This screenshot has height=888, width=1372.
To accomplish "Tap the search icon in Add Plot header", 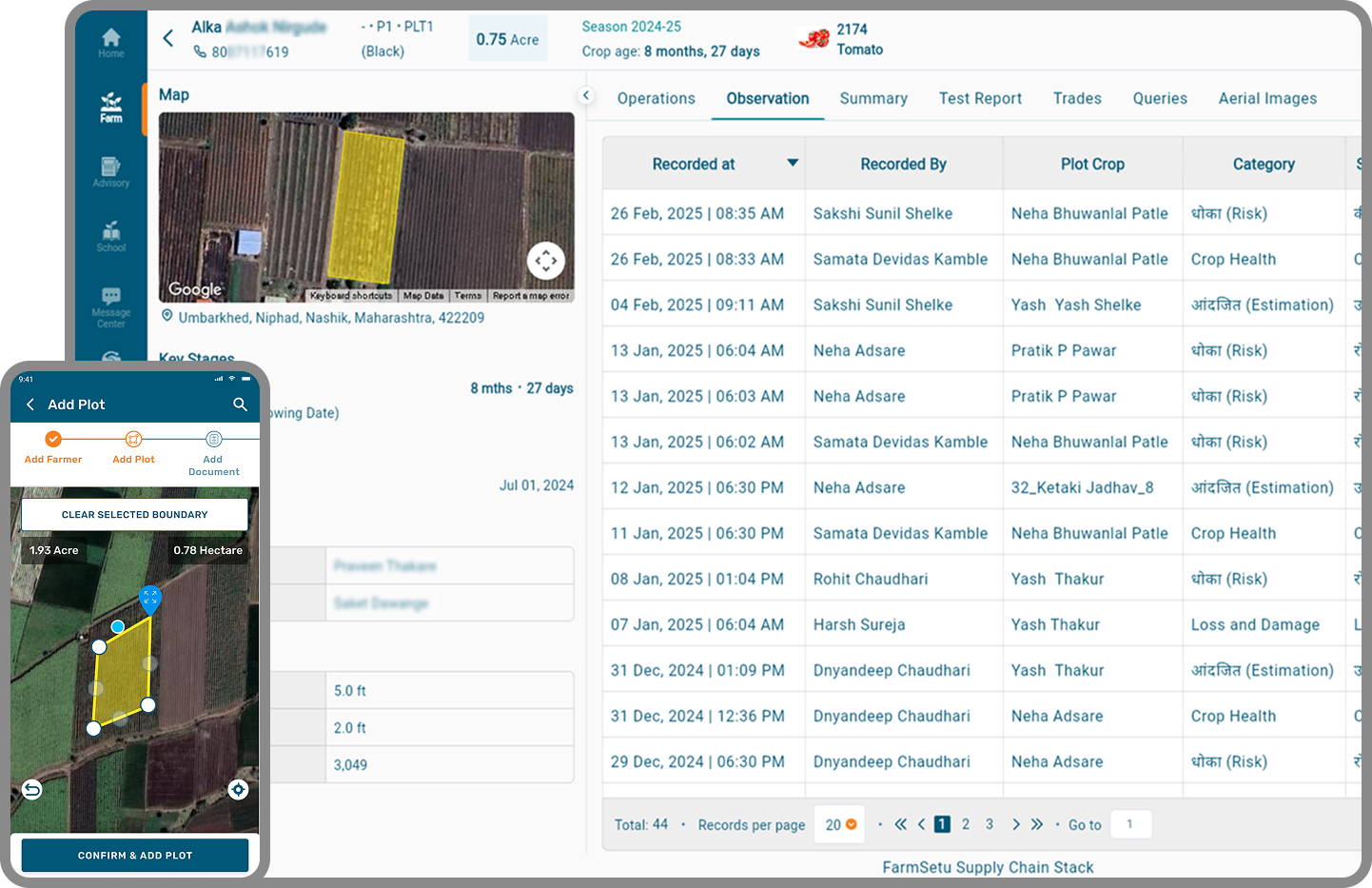I will [x=240, y=405].
